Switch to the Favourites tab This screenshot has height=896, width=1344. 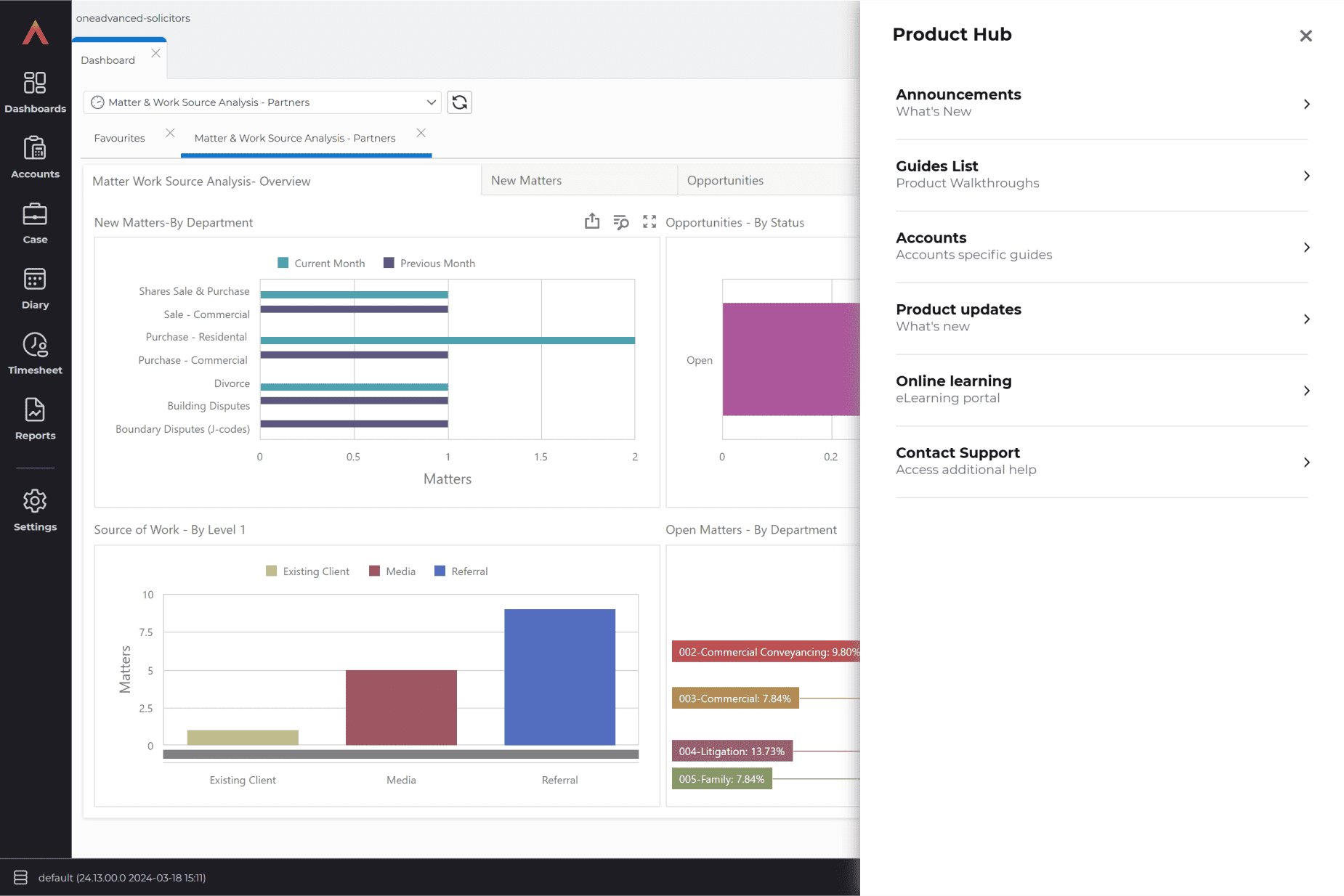(119, 138)
